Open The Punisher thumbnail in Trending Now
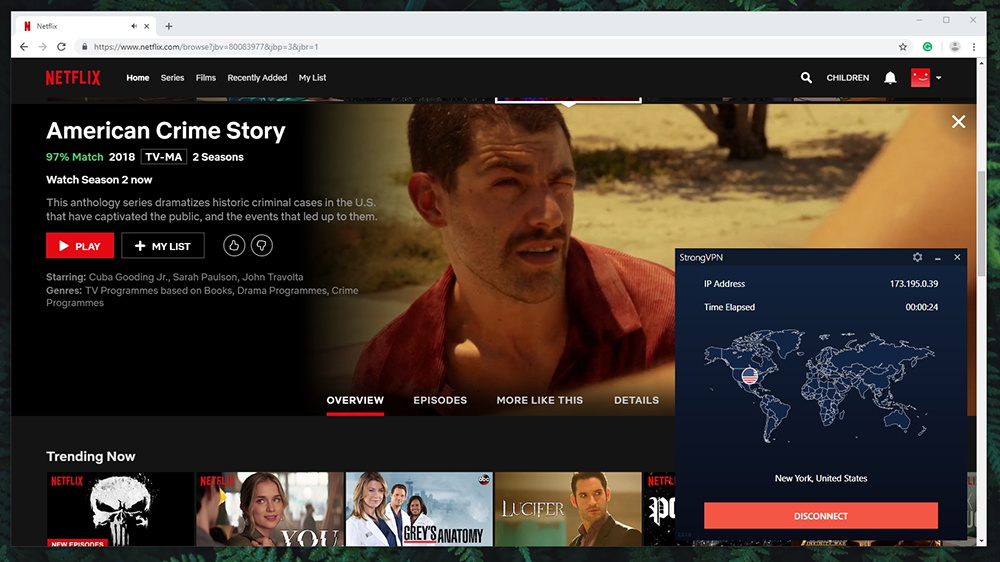1000x562 pixels. [x=120, y=509]
